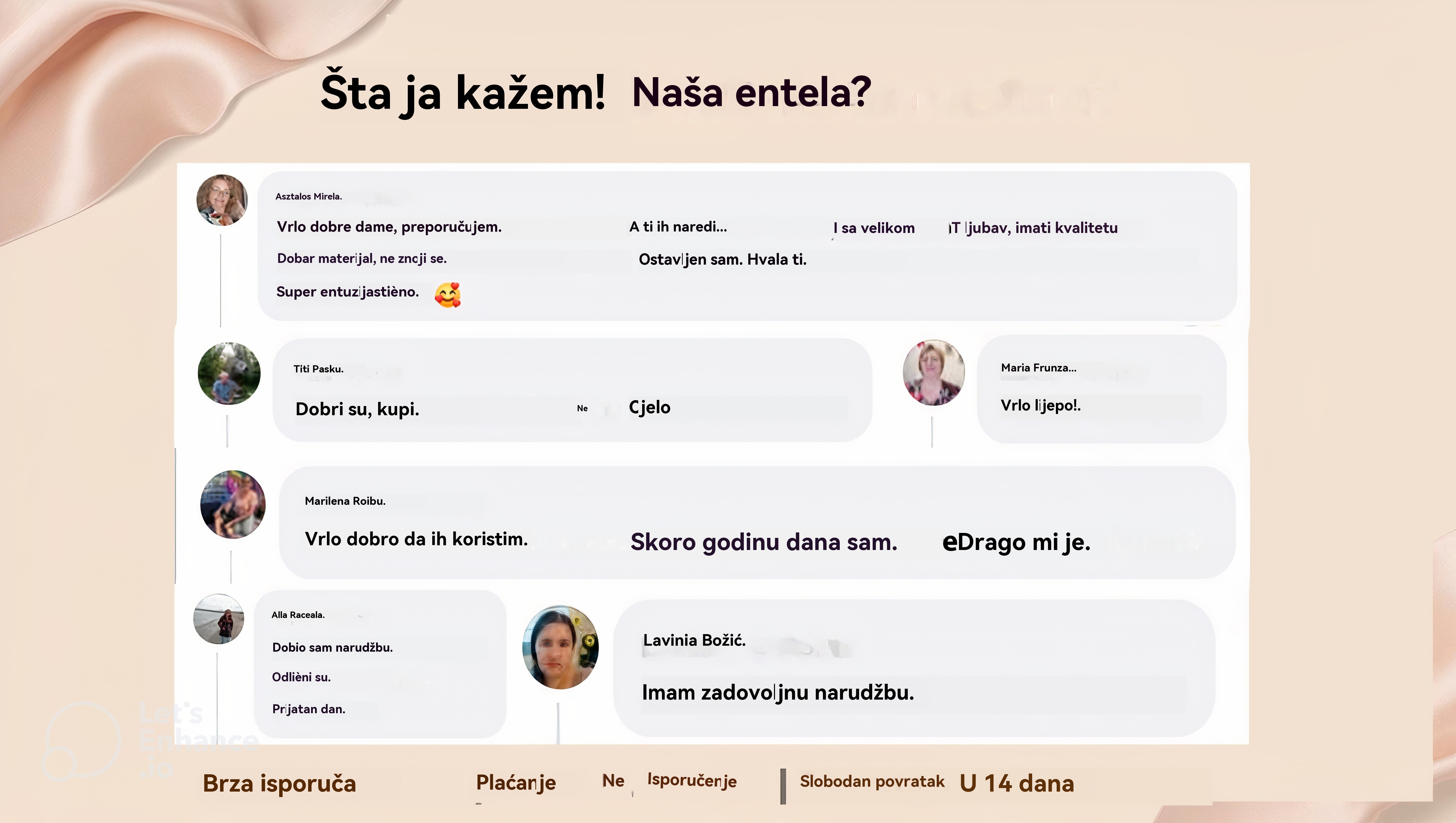Click the 'I sa velikom' text
1456x823 pixels.
pos(874,228)
